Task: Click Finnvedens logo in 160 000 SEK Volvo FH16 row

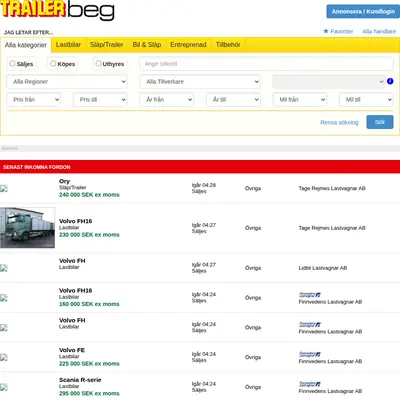Action: click(x=310, y=295)
